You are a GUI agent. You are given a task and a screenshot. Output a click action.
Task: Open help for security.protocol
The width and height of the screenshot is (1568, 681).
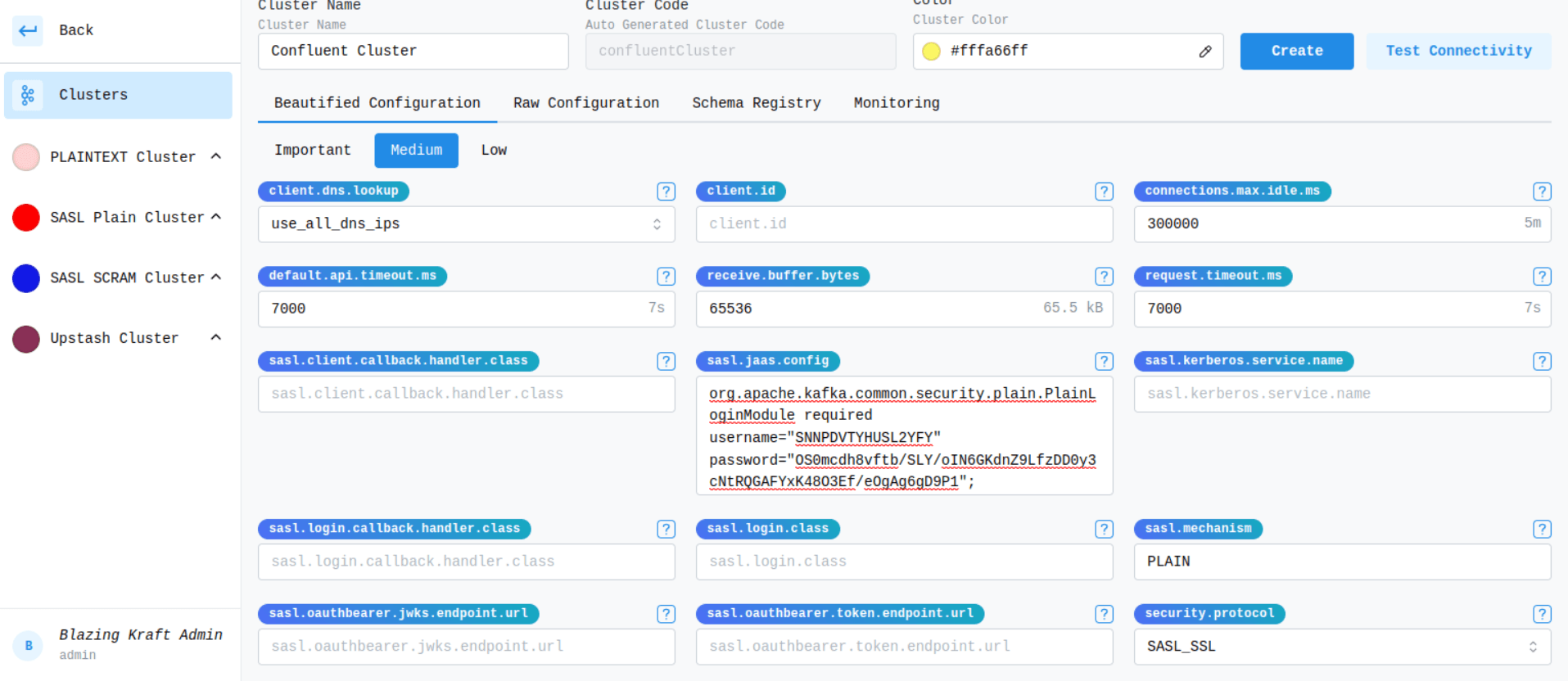tap(1542, 614)
